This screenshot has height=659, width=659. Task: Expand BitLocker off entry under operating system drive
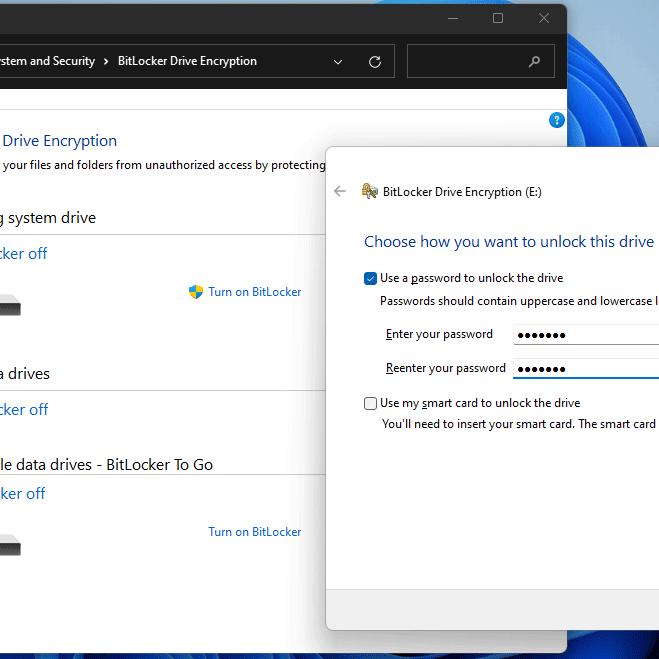tap(24, 254)
